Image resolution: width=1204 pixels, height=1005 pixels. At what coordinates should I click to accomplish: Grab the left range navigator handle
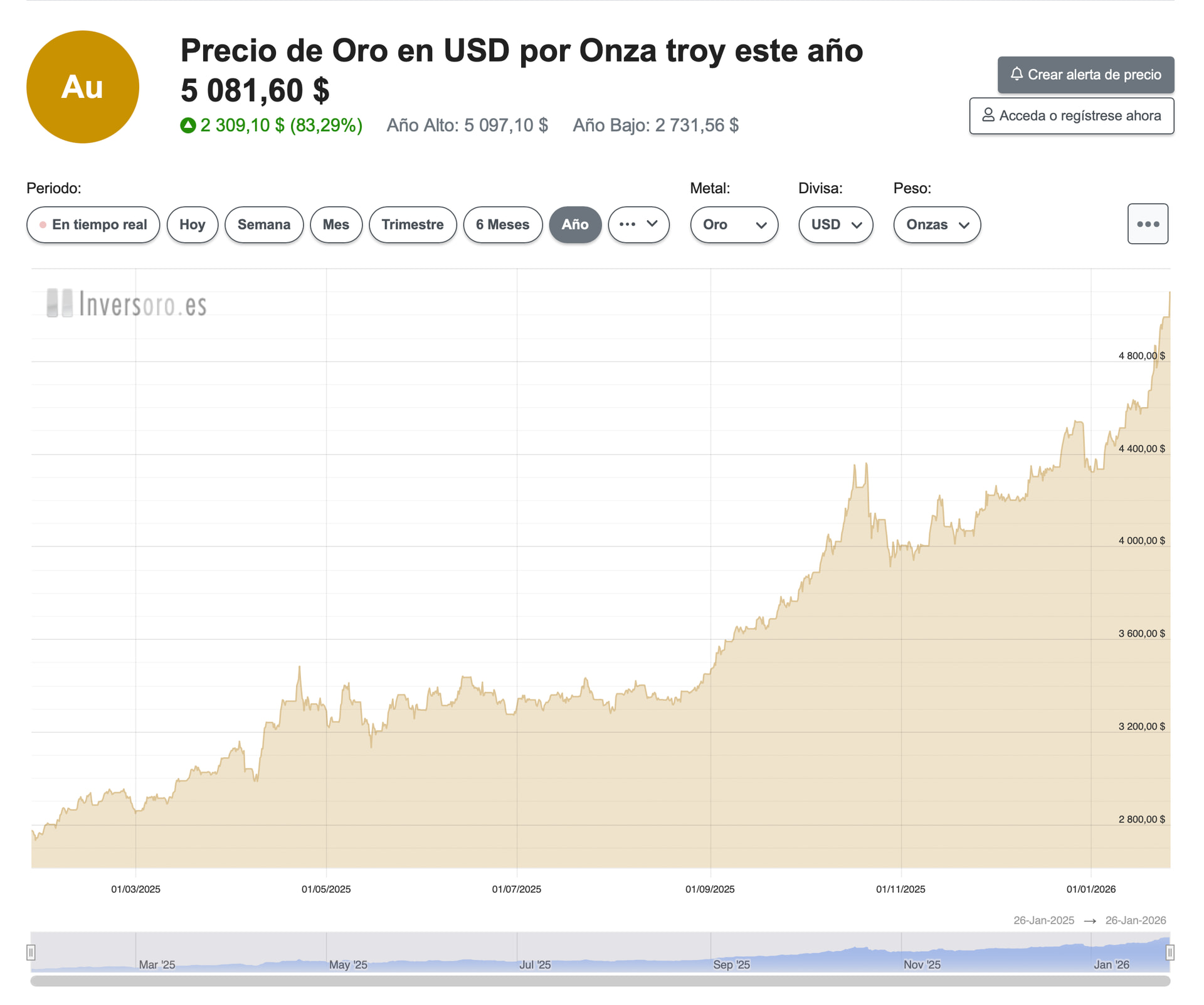(x=31, y=952)
